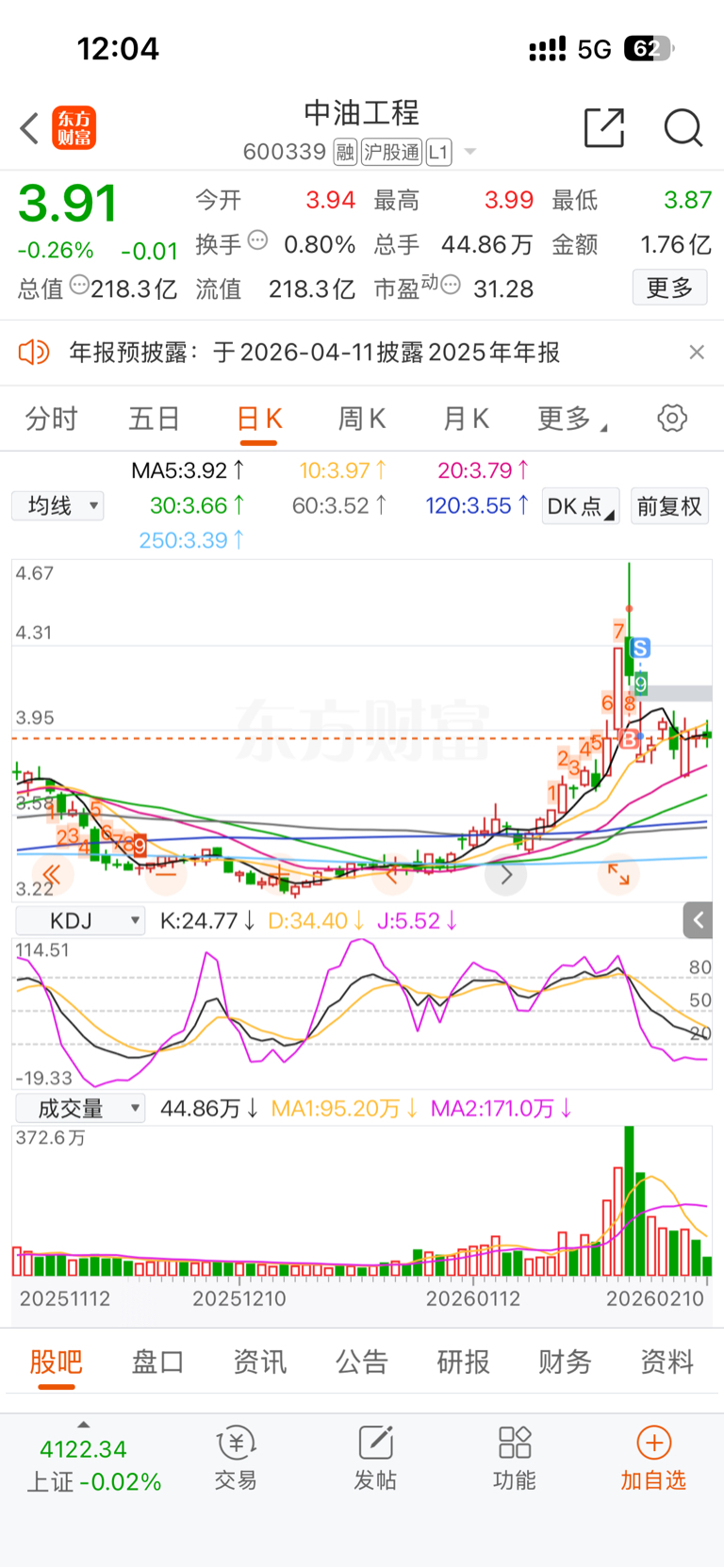This screenshot has width=724, height=1568.
Task: Dismiss the 年报预披露 notice
Action: pos(697,353)
